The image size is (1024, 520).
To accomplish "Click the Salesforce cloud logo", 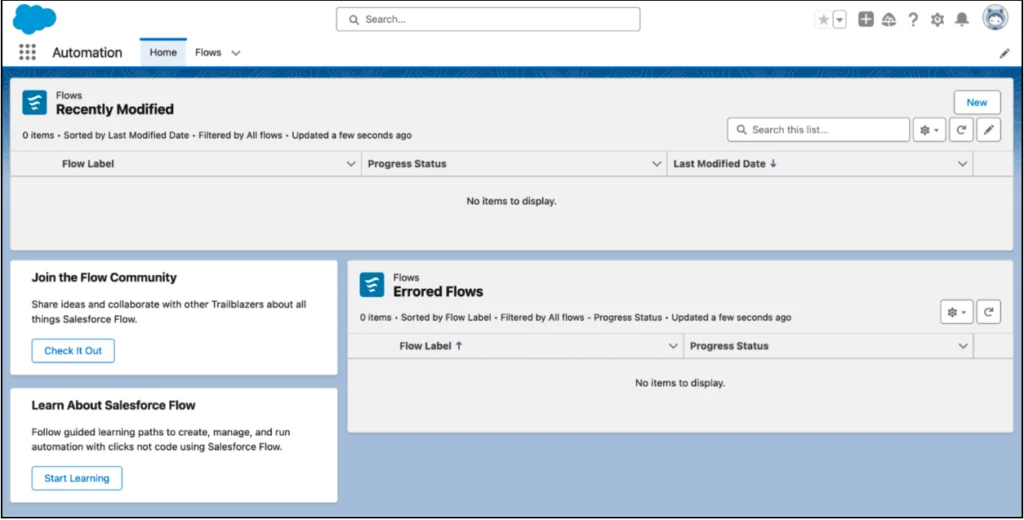I will (35, 19).
